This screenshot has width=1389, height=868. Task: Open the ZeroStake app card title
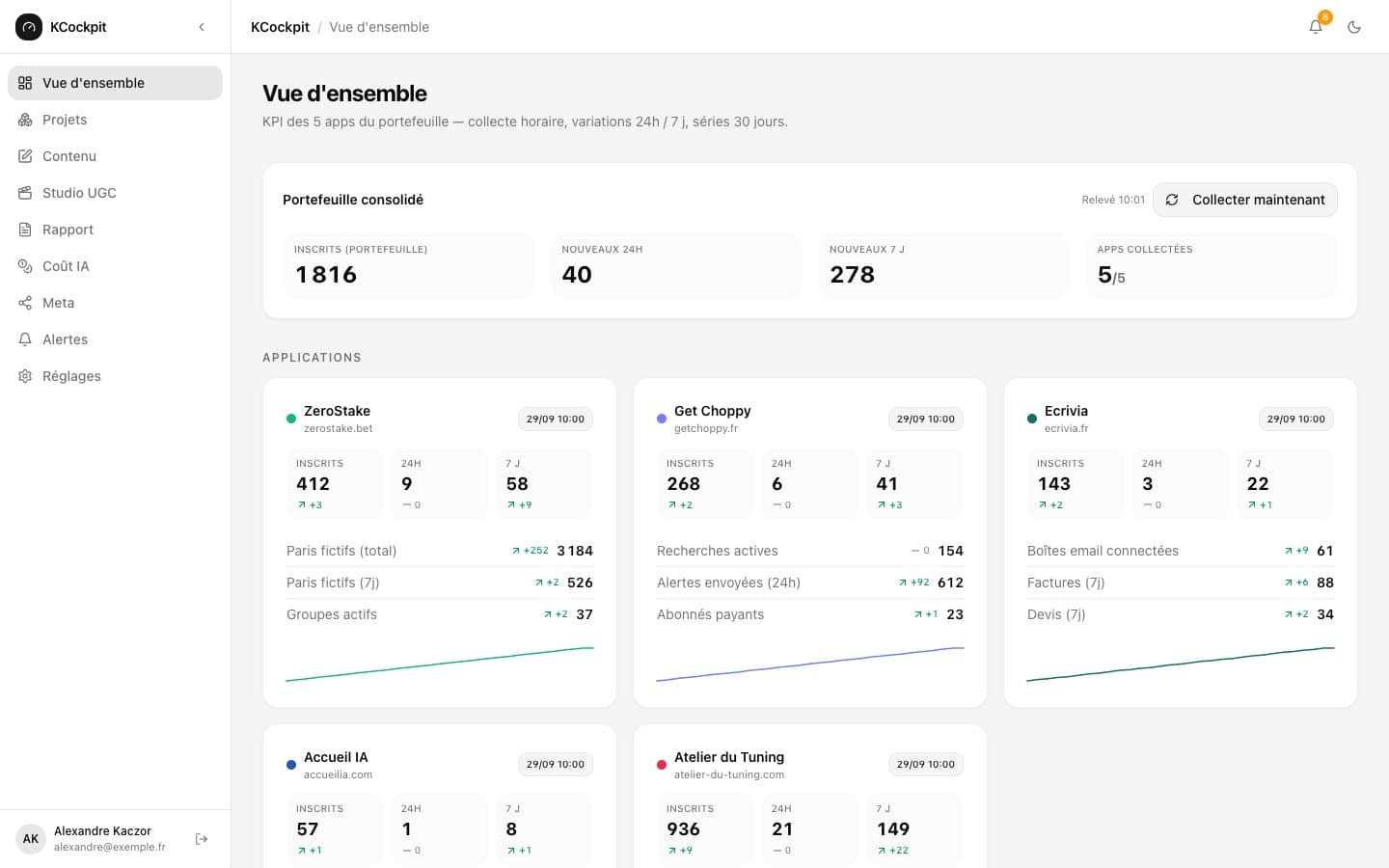coord(337,411)
